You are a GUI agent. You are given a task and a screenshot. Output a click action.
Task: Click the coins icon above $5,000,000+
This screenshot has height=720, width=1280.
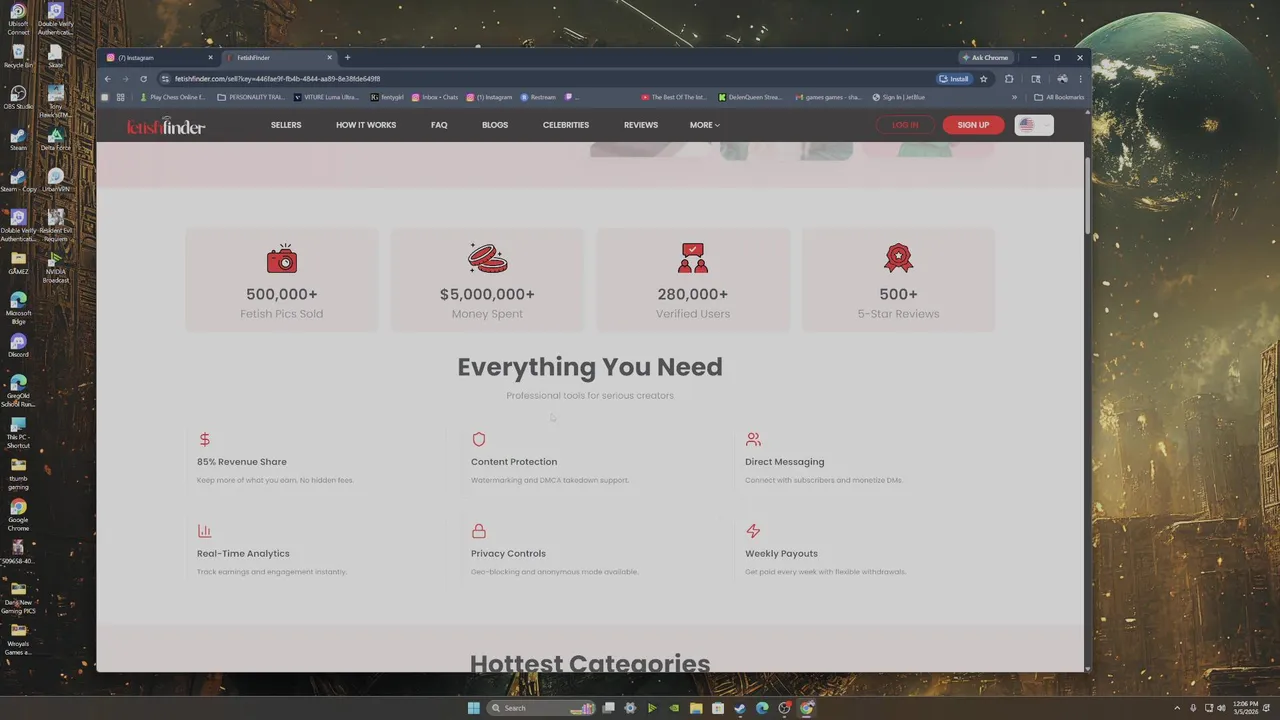[x=487, y=258]
